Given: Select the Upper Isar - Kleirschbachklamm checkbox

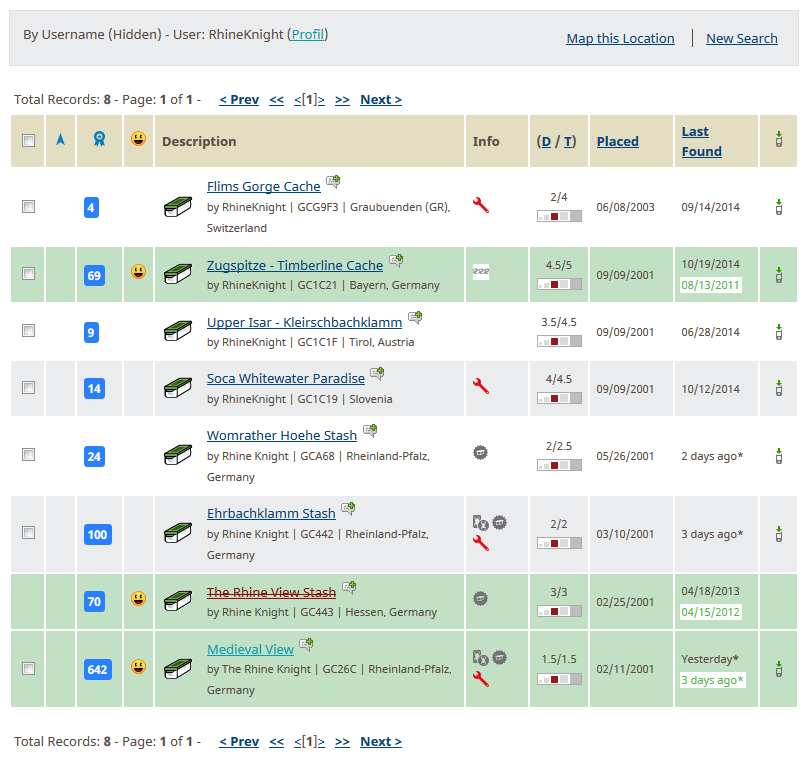Looking at the screenshot, I should coord(28,331).
